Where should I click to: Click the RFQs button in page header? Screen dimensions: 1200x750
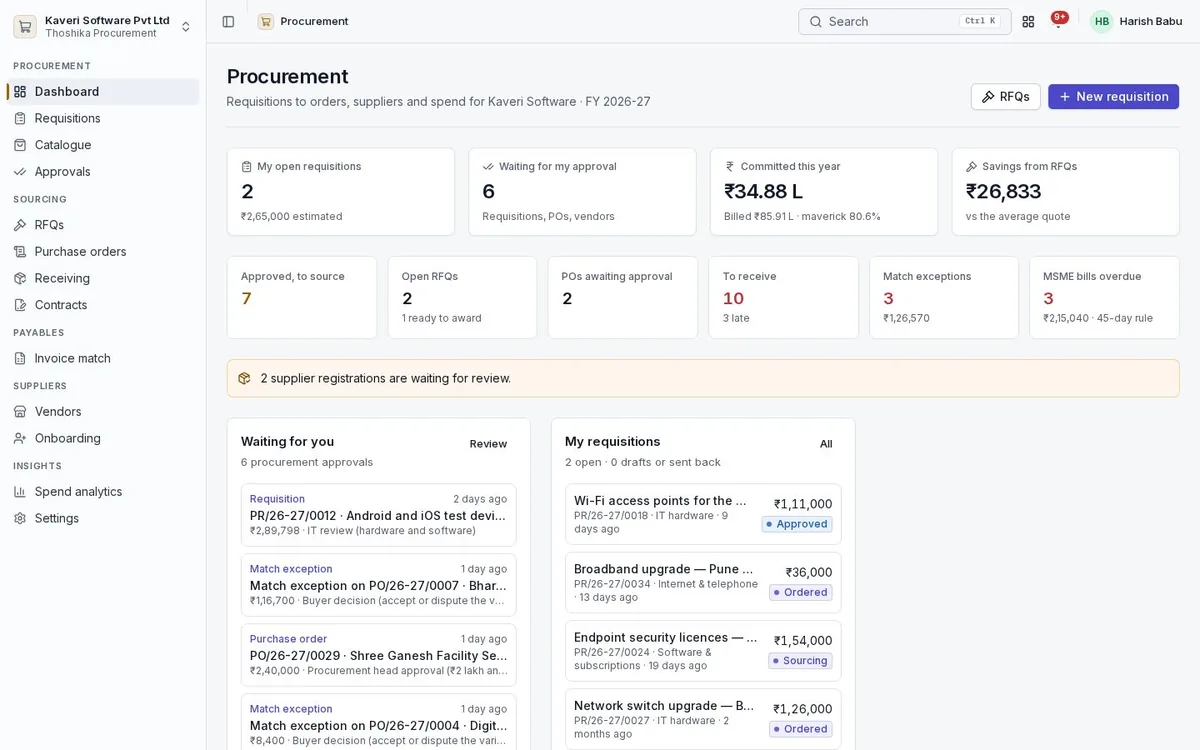tap(1005, 96)
